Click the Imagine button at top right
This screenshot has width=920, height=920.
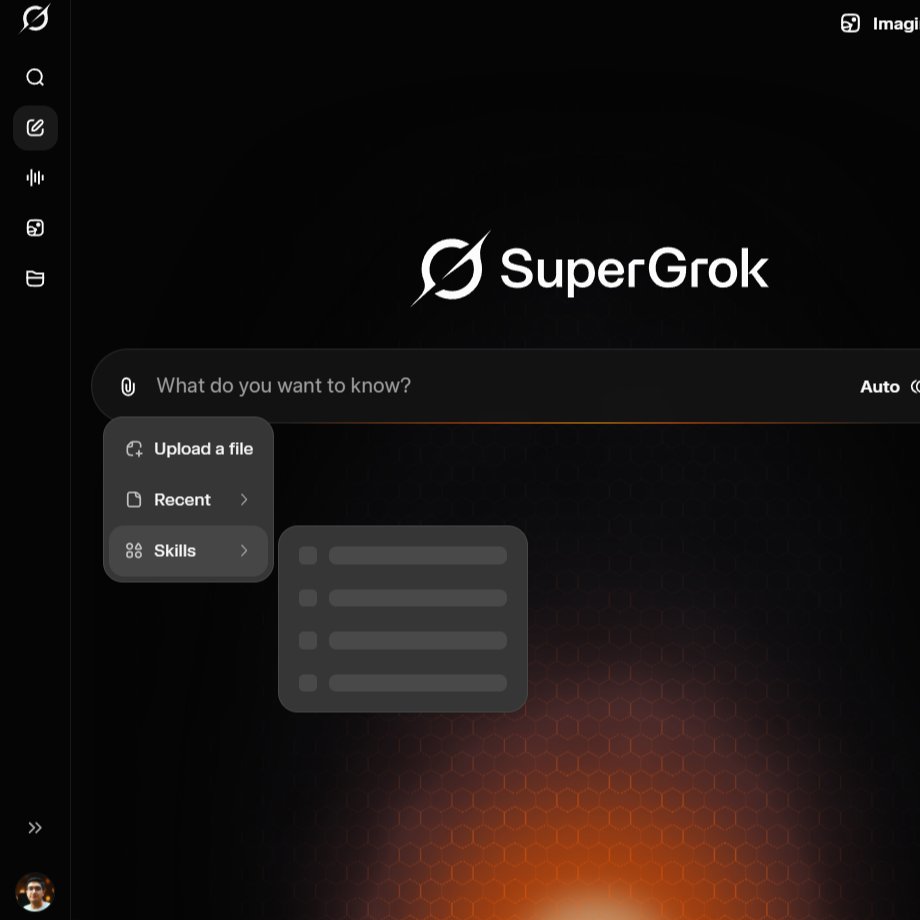880,23
